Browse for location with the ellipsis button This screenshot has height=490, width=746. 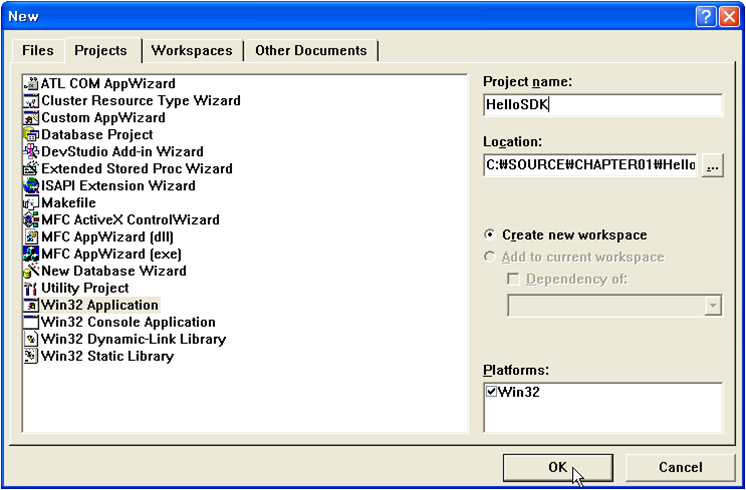coord(712,166)
